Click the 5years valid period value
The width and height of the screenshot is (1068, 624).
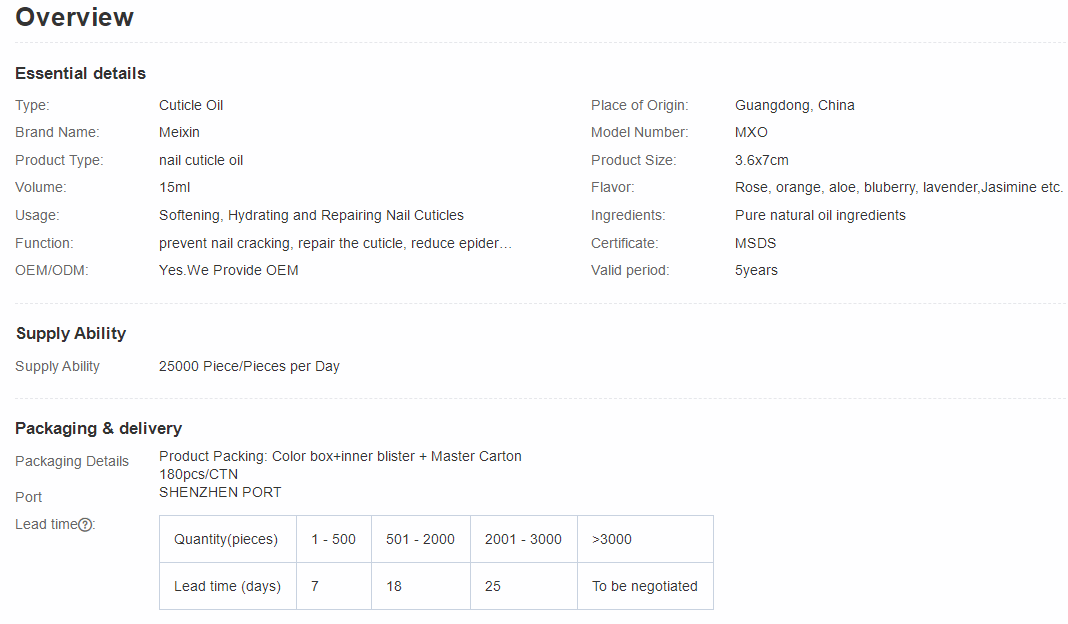point(756,270)
